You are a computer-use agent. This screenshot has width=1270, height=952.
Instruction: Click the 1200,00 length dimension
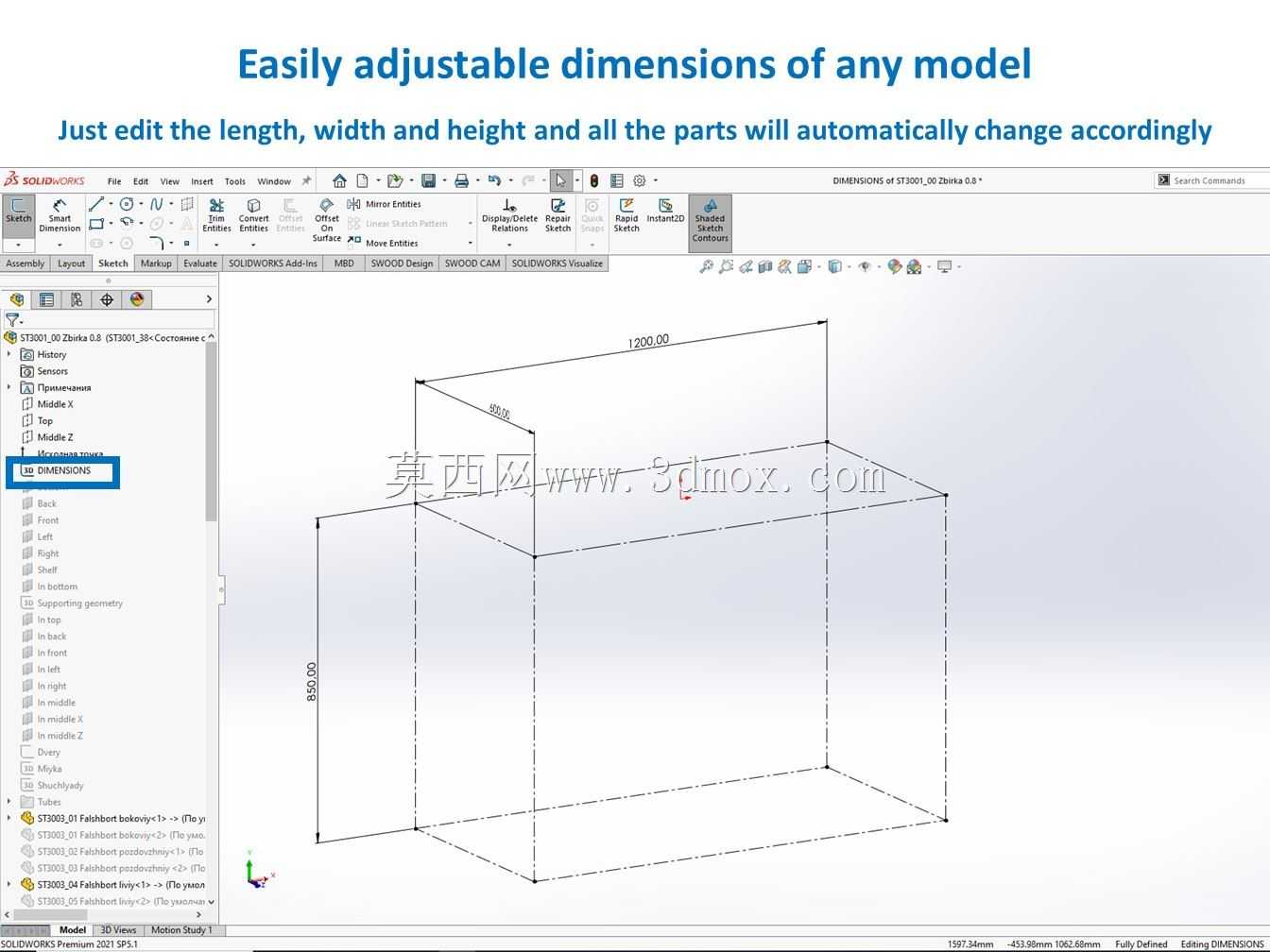(x=648, y=341)
